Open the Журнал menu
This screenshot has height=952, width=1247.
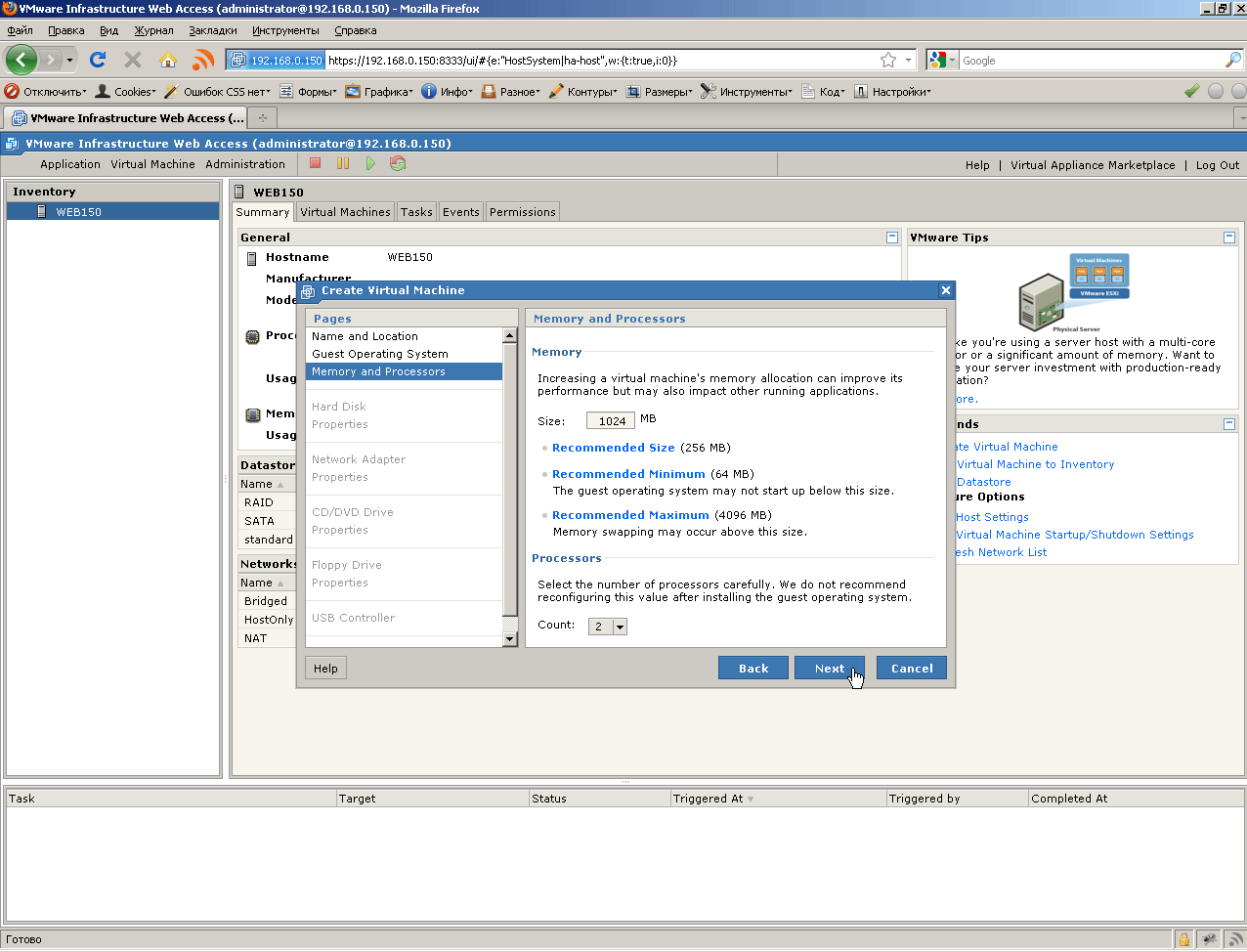pyautogui.click(x=153, y=30)
